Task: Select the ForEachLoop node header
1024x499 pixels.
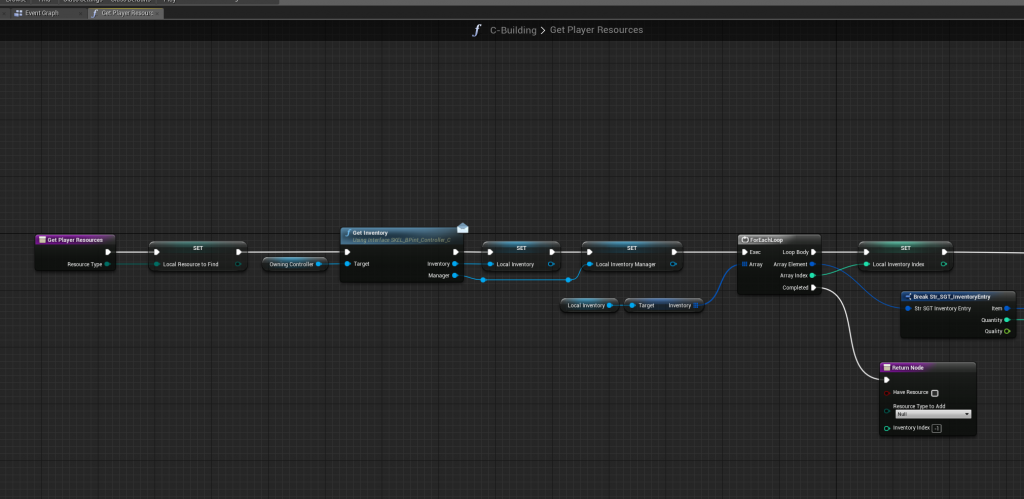Action: (778, 240)
